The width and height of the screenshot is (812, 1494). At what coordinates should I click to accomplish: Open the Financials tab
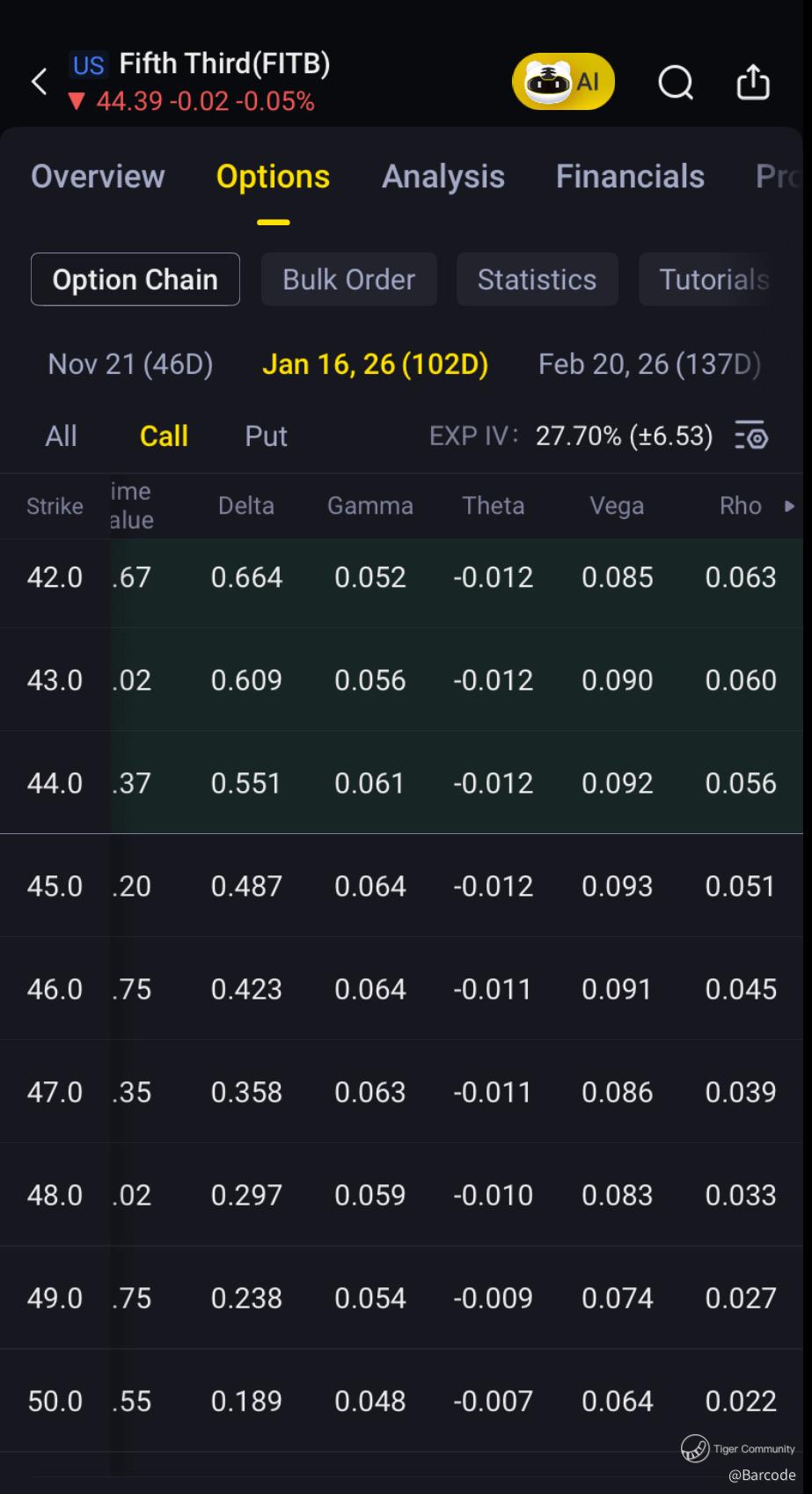pyautogui.click(x=630, y=176)
